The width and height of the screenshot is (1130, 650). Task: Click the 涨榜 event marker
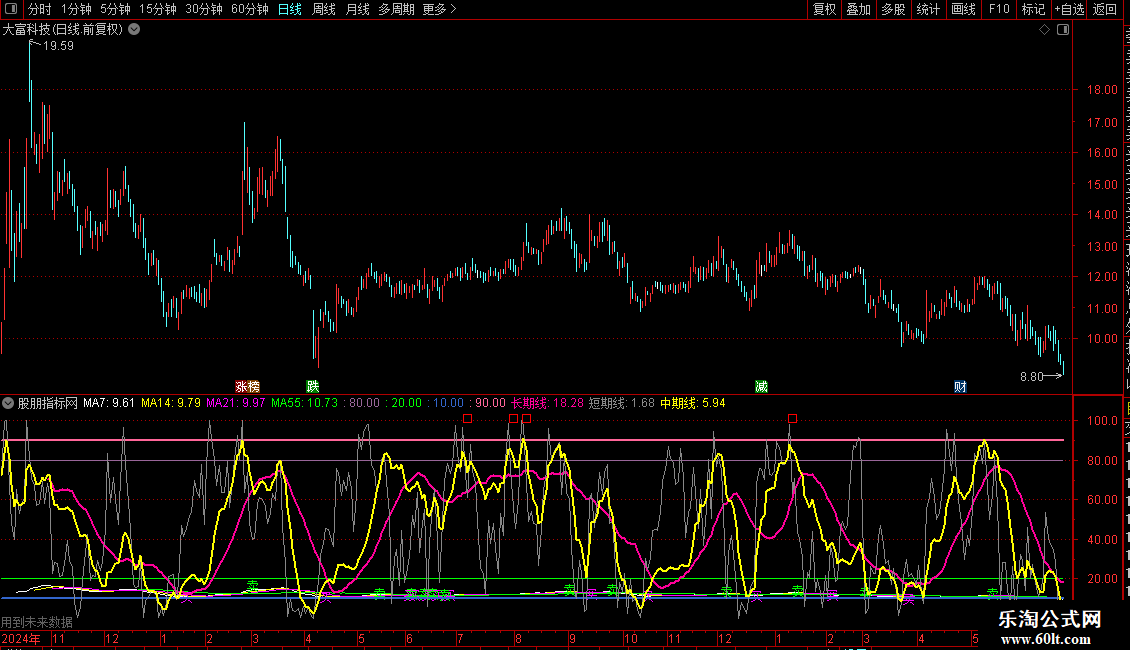click(x=247, y=387)
